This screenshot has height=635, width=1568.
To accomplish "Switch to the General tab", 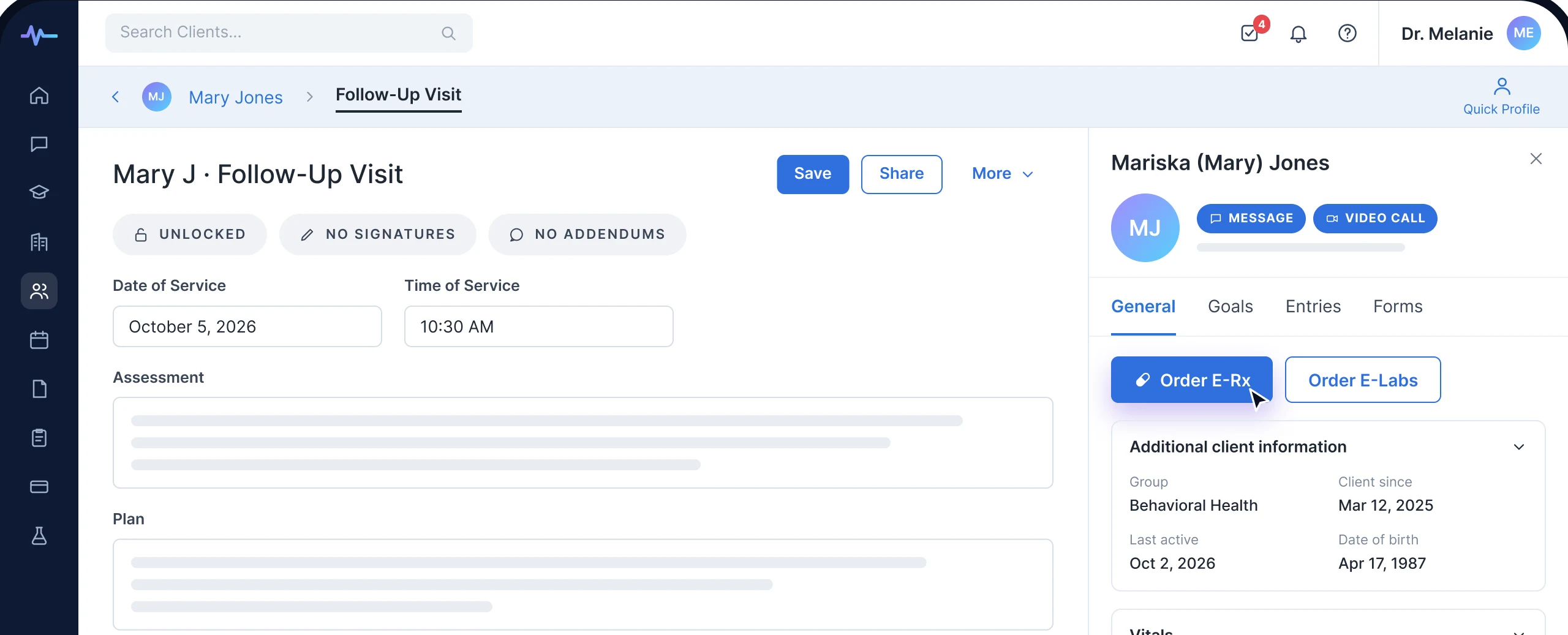I will pos(1143,306).
